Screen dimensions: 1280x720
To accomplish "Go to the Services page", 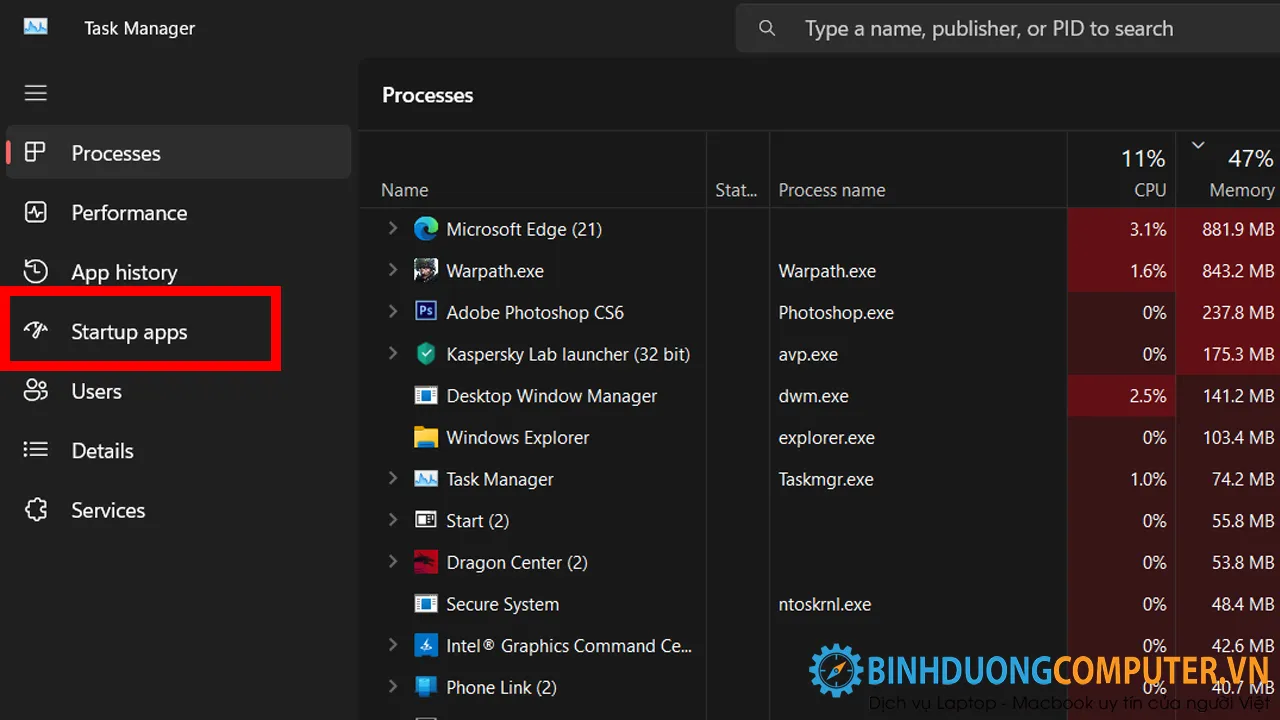I will tap(108, 510).
